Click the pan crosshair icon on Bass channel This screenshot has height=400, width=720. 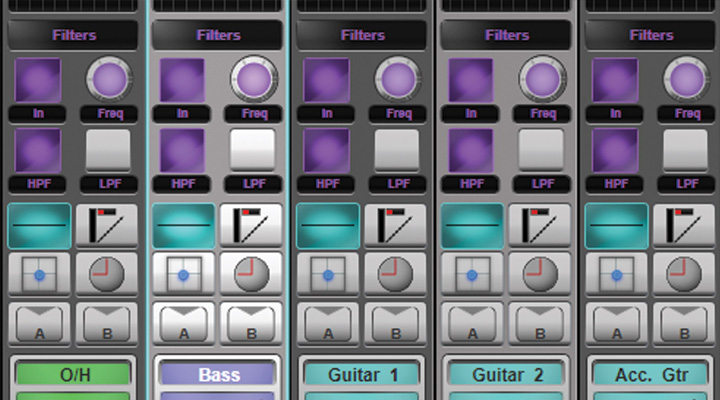click(x=183, y=274)
